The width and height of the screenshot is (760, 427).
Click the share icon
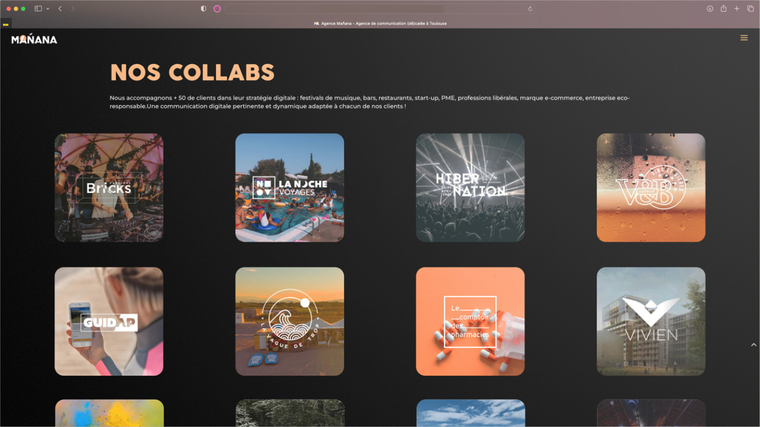(x=723, y=8)
